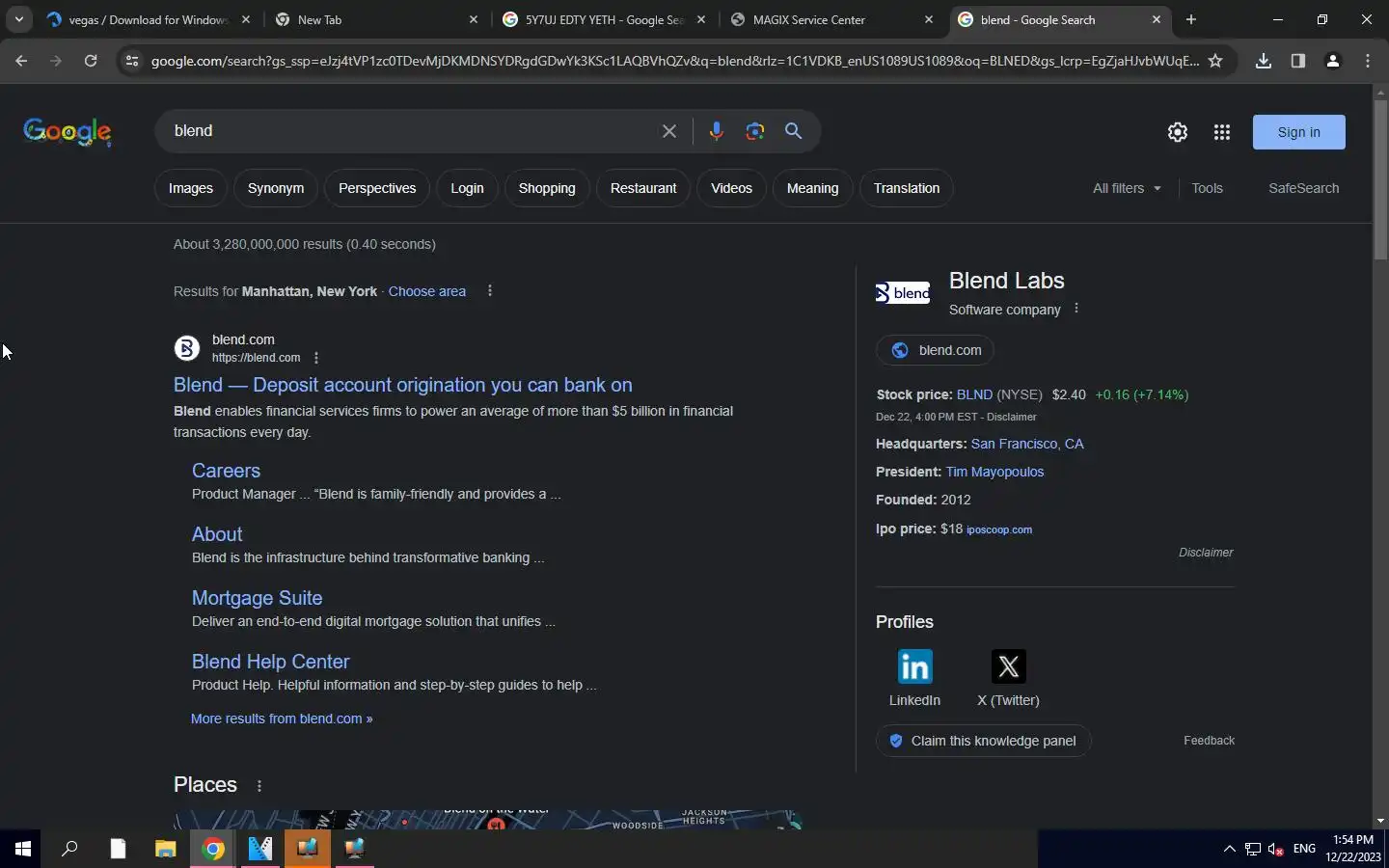Open blend.com website button in panel
This screenshot has width=1389, height=868.
pos(935,350)
